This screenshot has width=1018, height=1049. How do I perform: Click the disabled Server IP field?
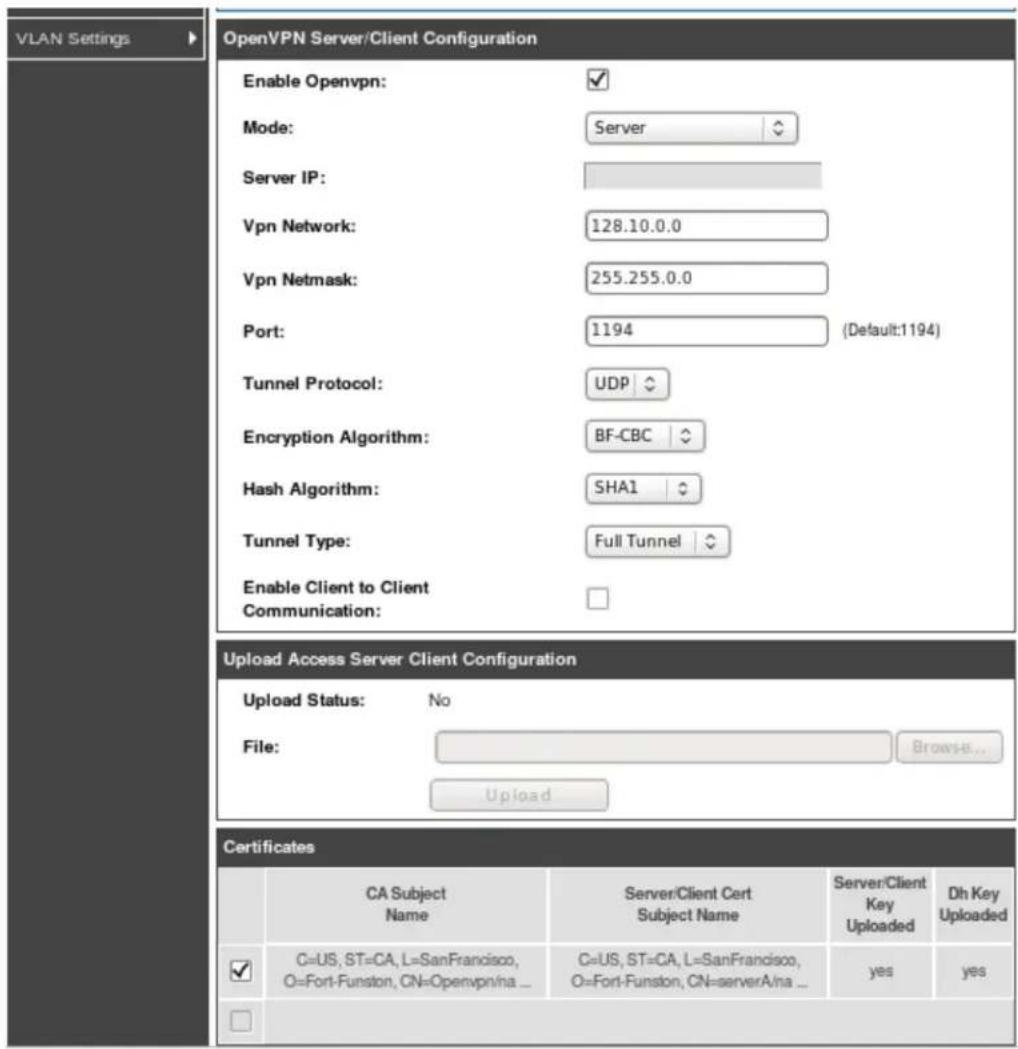(x=702, y=176)
